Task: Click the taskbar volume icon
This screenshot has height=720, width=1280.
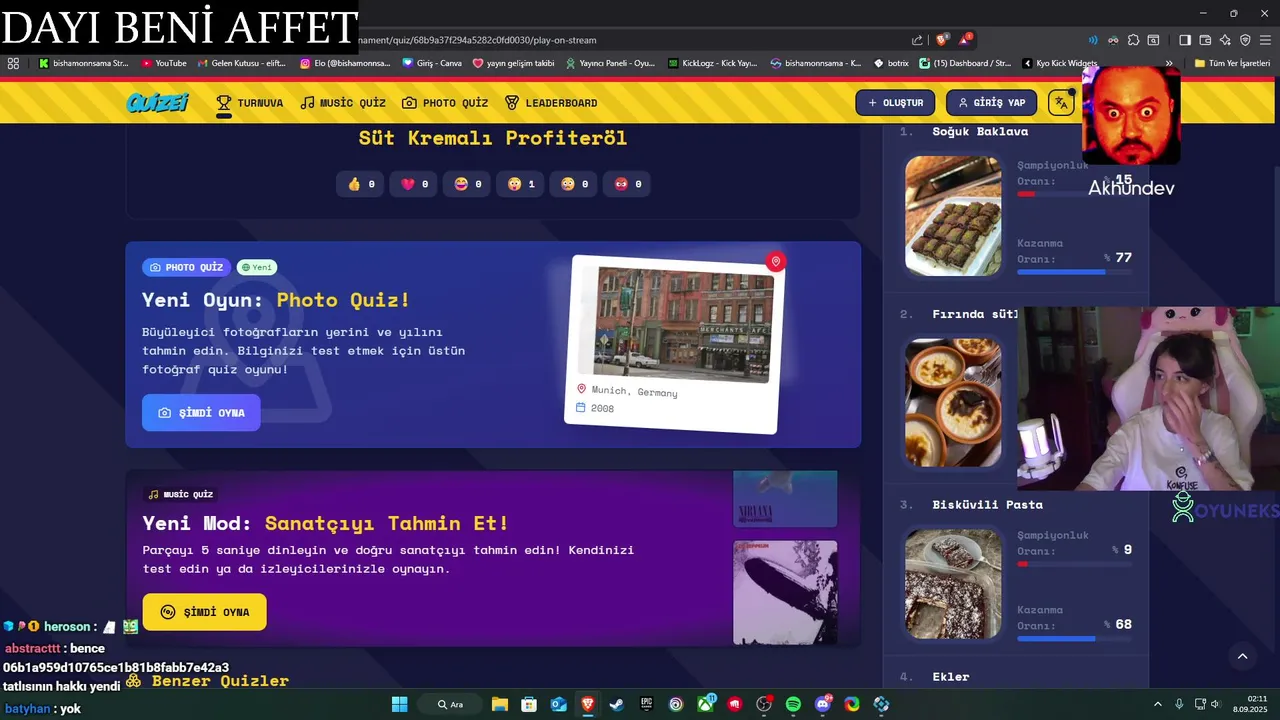Action: (x=1215, y=704)
